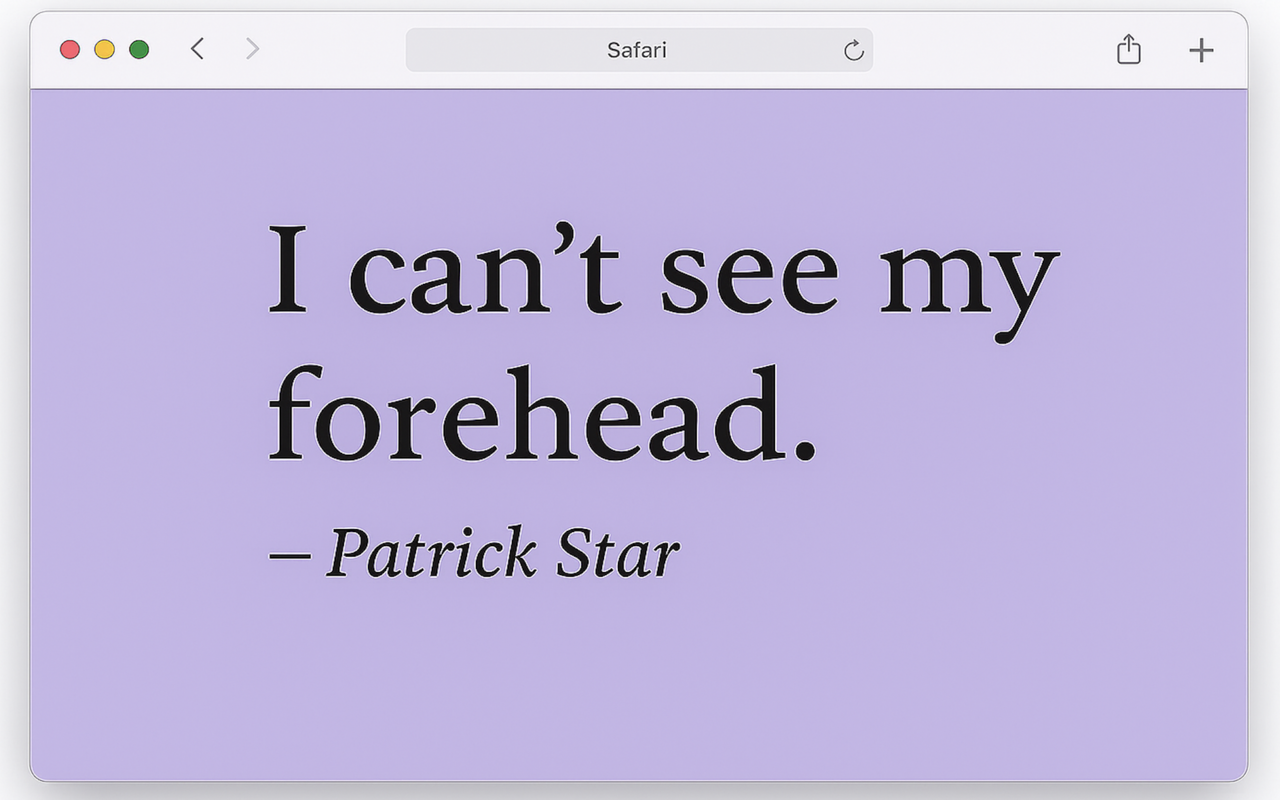Maximize the window with green button
Image resolution: width=1280 pixels, height=800 pixels.
(139, 49)
